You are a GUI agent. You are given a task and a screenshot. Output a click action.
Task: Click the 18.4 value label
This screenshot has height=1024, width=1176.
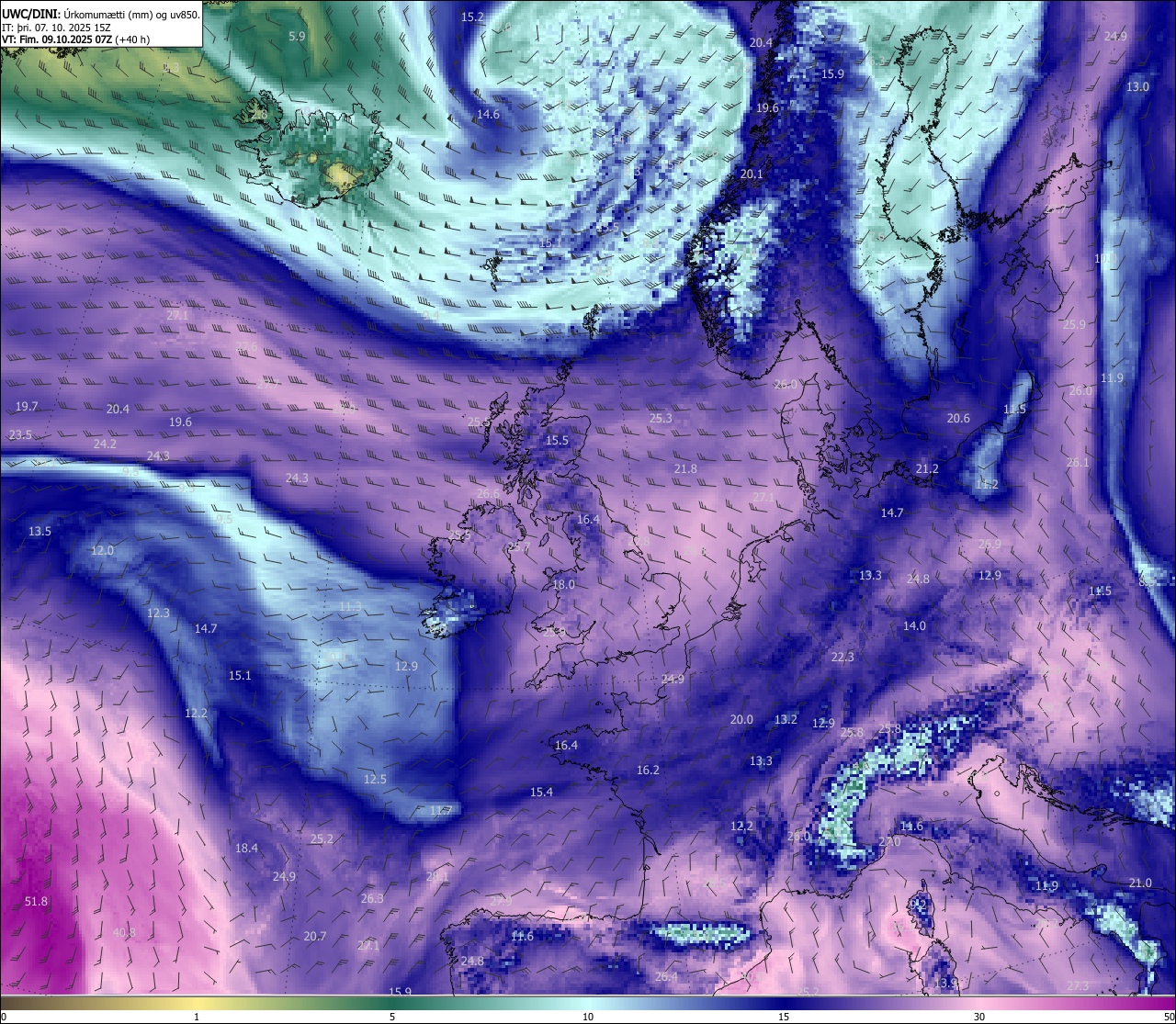coord(246,849)
